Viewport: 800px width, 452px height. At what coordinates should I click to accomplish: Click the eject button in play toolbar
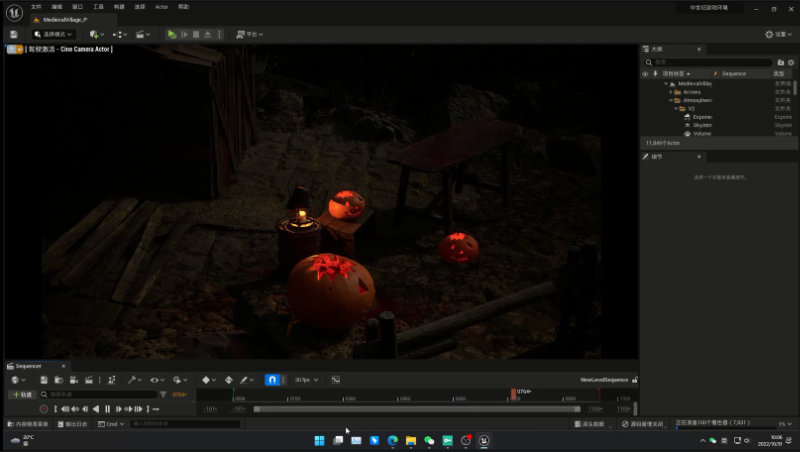tap(208, 34)
